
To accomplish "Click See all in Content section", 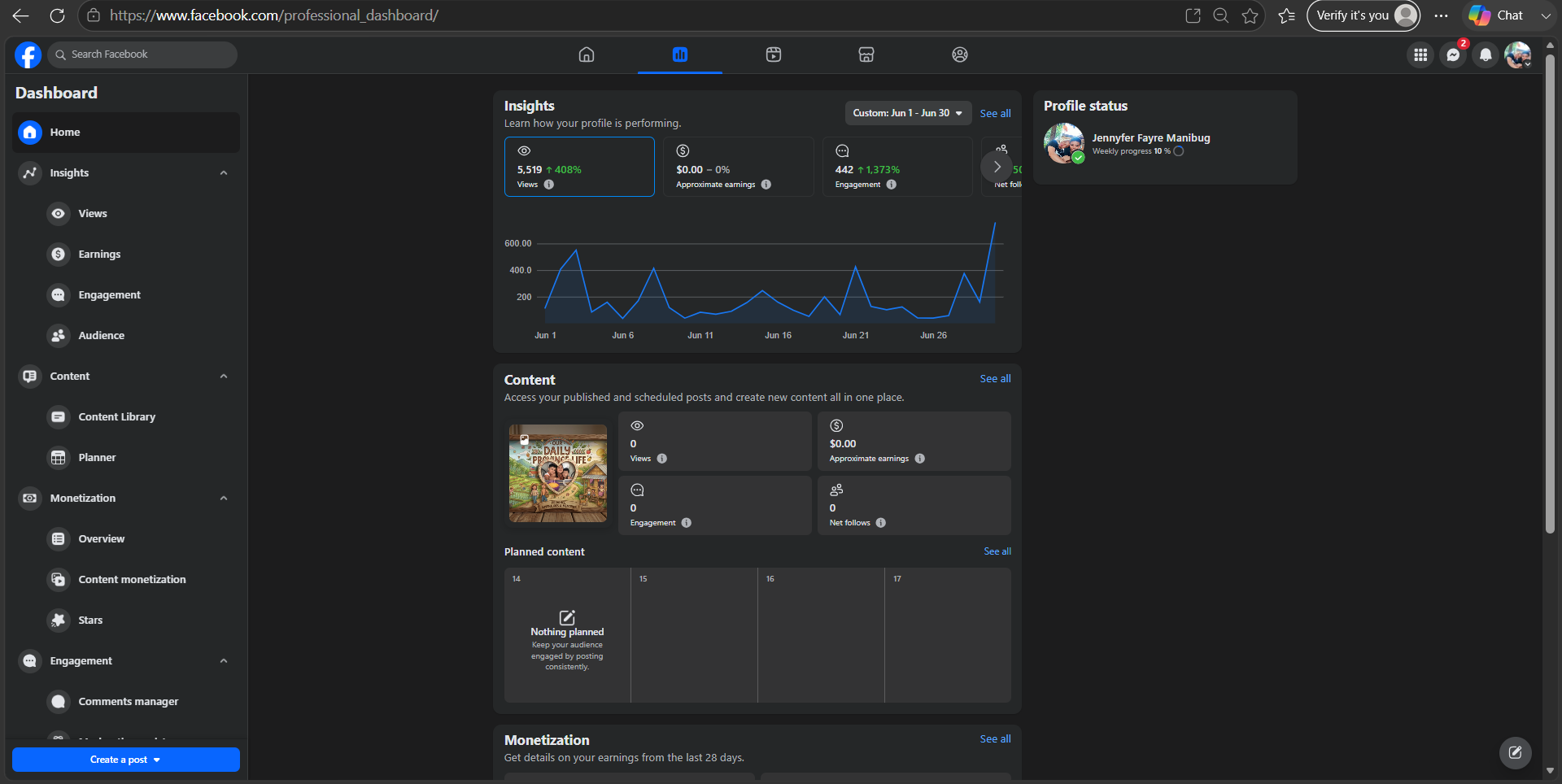I will tap(995, 379).
